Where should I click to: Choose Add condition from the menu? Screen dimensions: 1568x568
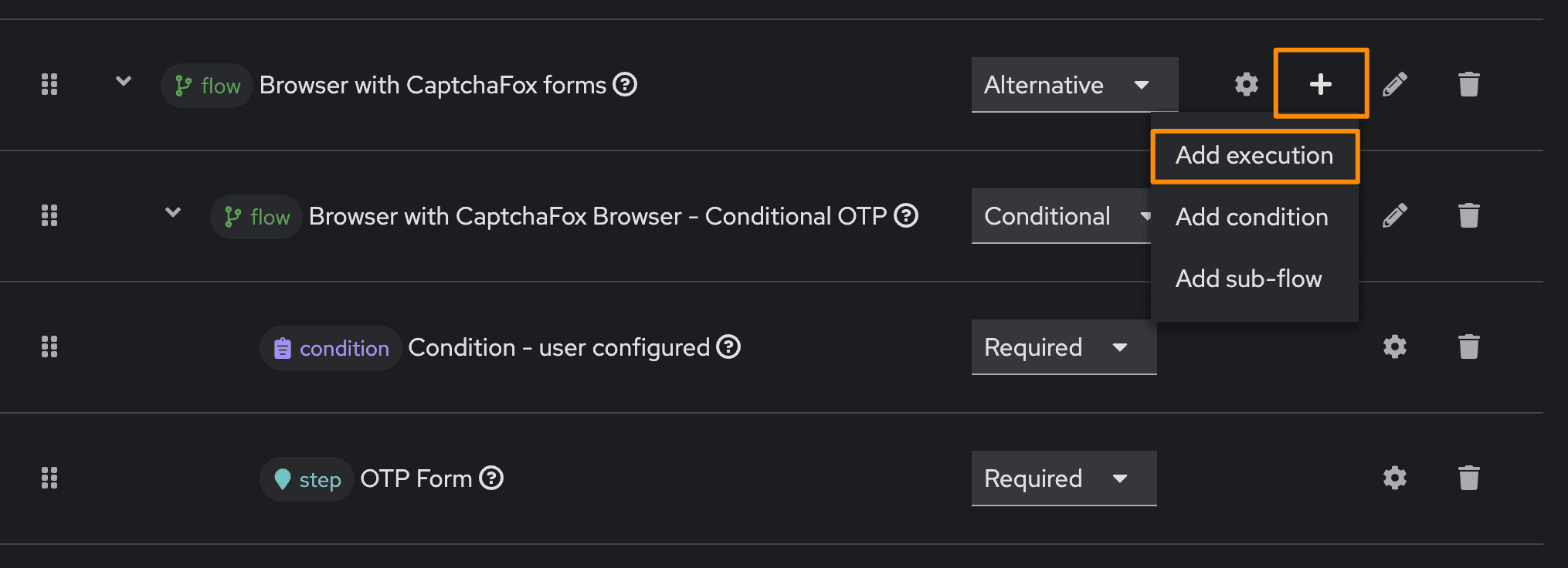[1251, 218]
